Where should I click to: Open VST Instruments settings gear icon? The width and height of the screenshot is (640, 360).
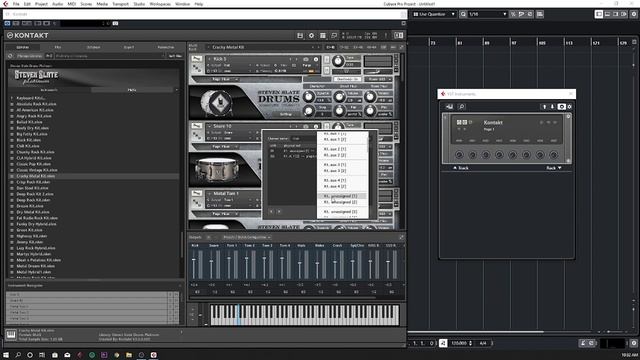point(569,107)
